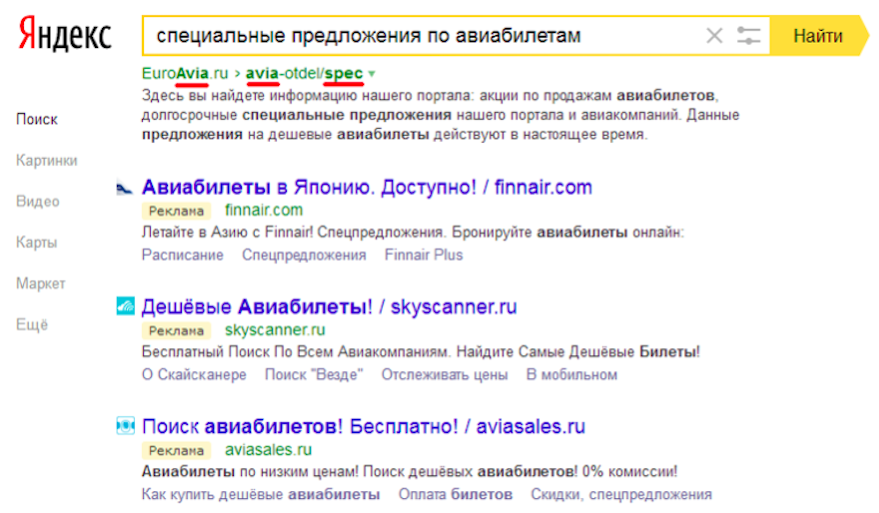Image resolution: width=879 pixels, height=513 pixels.
Task: Switch to Видео search tab
Action: (x=38, y=201)
